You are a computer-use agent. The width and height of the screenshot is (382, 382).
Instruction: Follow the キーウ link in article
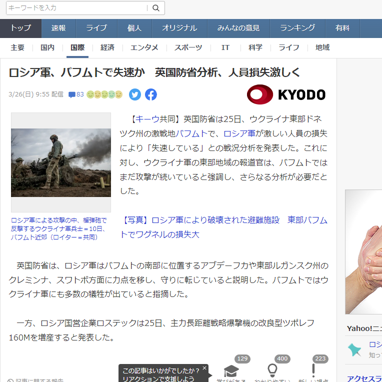pyautogui.click(x=147, y=119)
